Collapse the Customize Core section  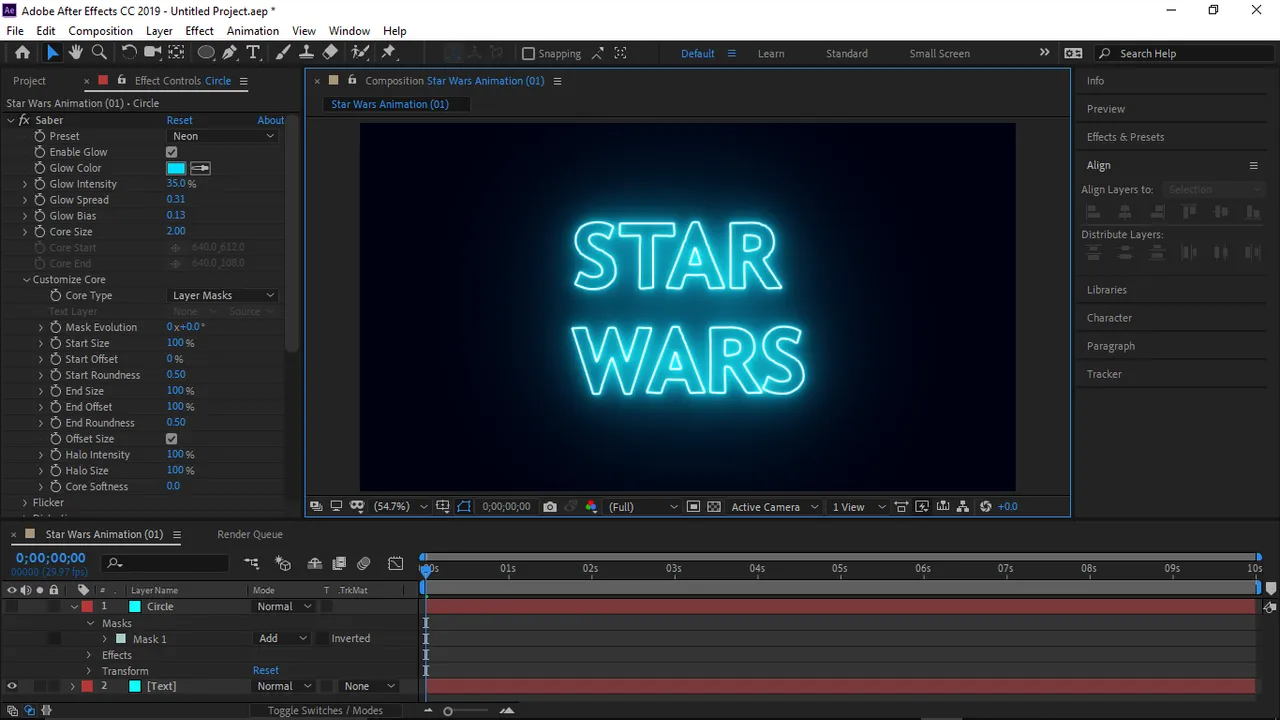tap(26, 280)
